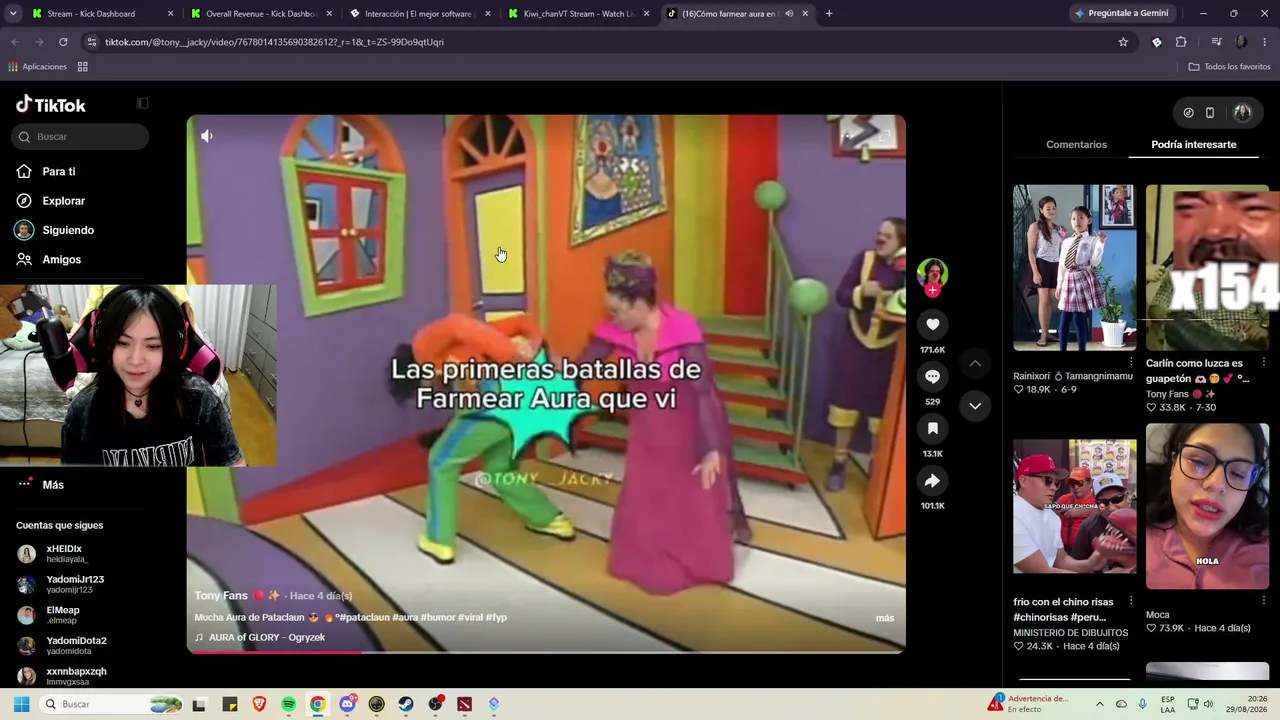
Task: Switch to the Kiwi_chanVT Stream tab
Action: point(577,14)
